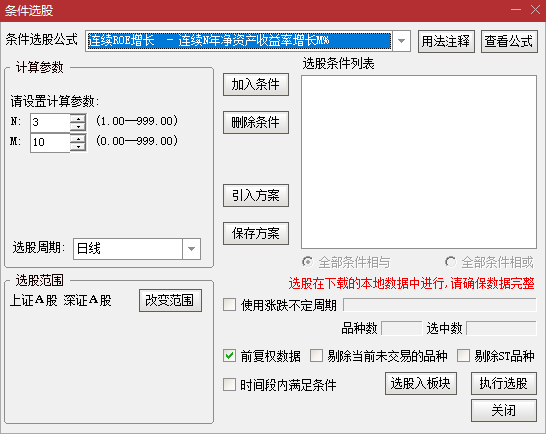Click the 删除条件 button
Screen dimensions: 546x434
[256, 122]
